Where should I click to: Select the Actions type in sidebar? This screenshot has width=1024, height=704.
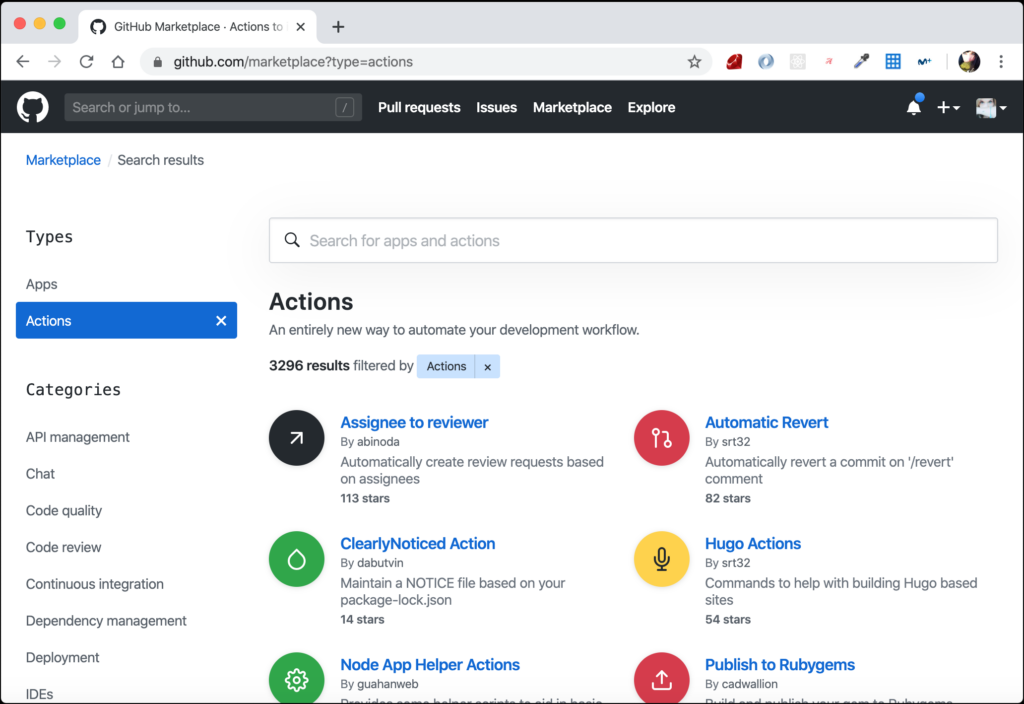click(126, 320)
